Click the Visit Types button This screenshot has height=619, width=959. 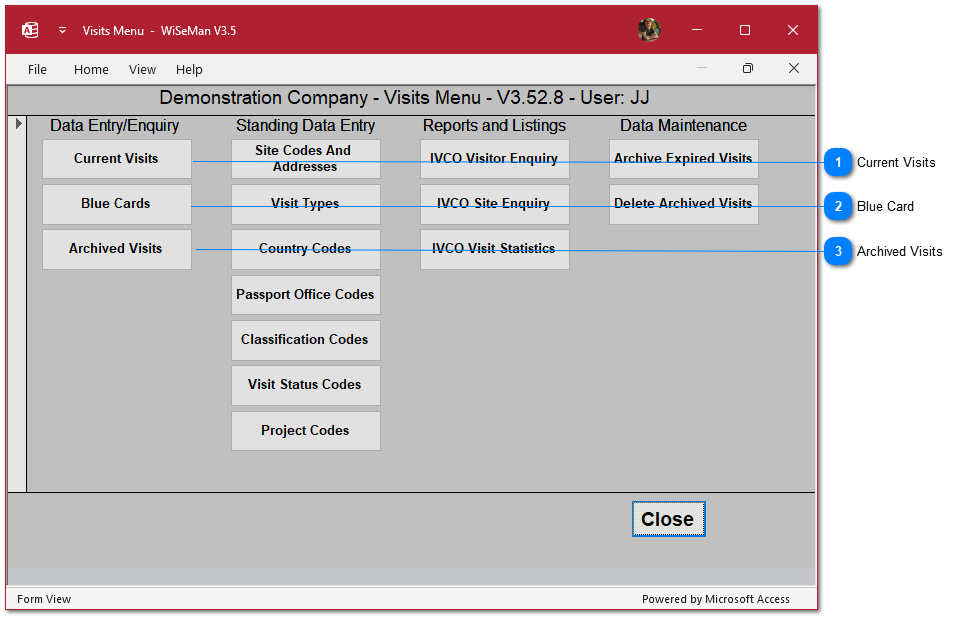305,204
